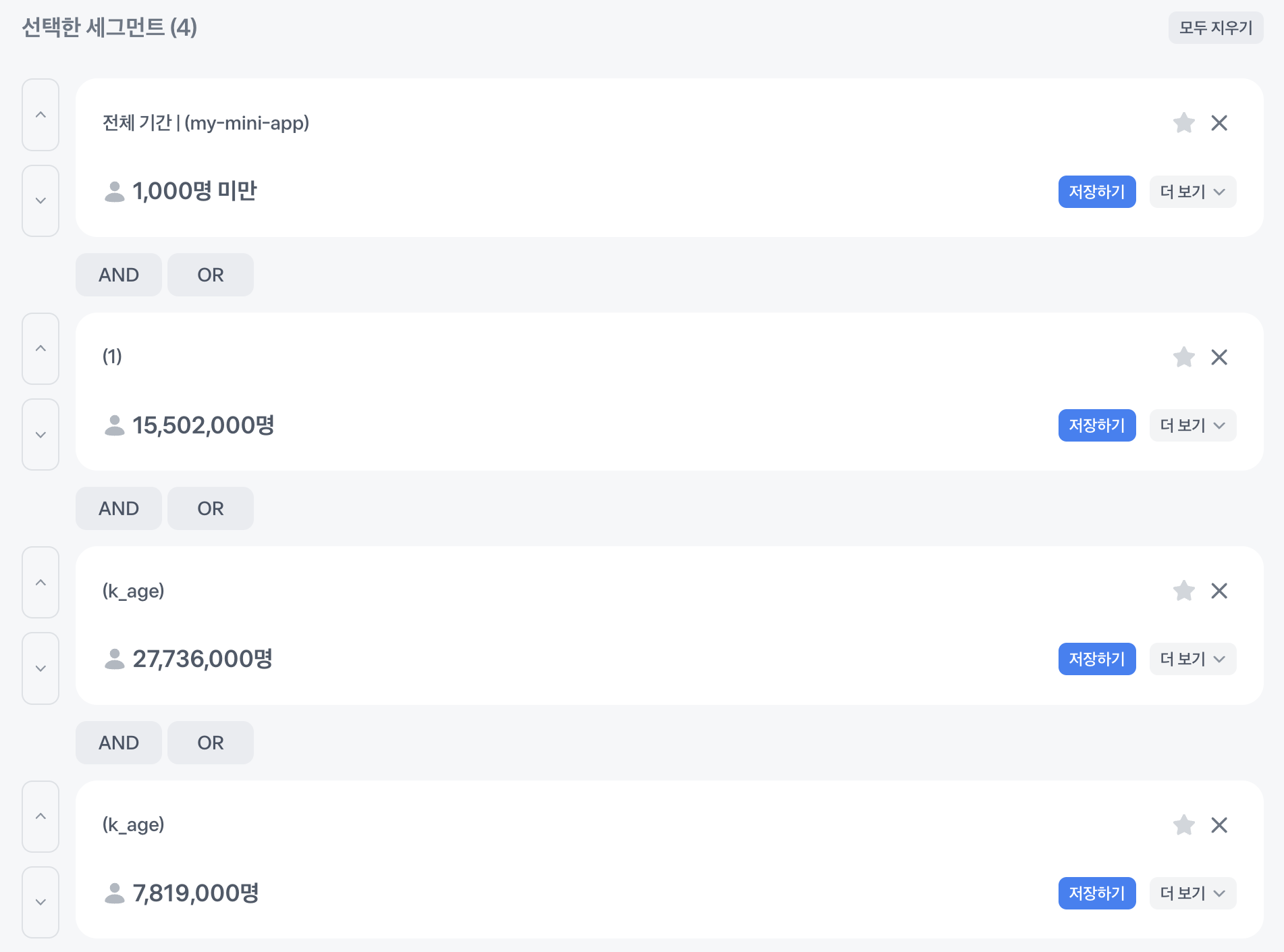The image size is (1284, 952).
Task: Click 모두 지우기 to clear all segments
Action: (x=1216, y=28)
